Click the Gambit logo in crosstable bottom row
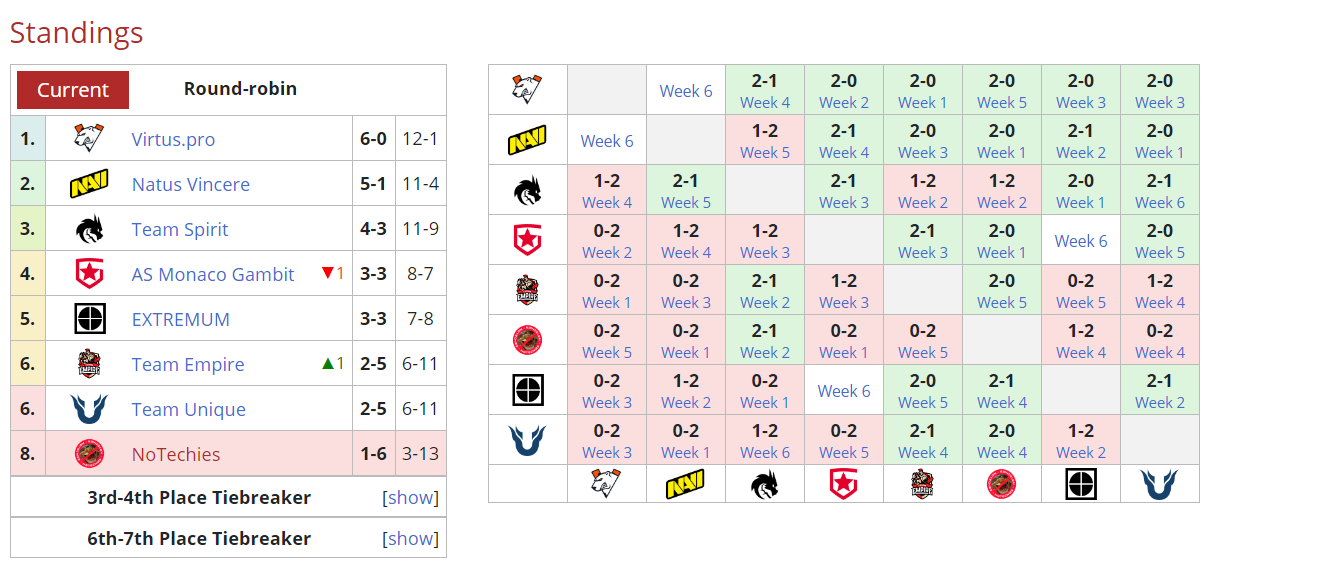Screen dimensions: 1327x576 coord(844,484)
